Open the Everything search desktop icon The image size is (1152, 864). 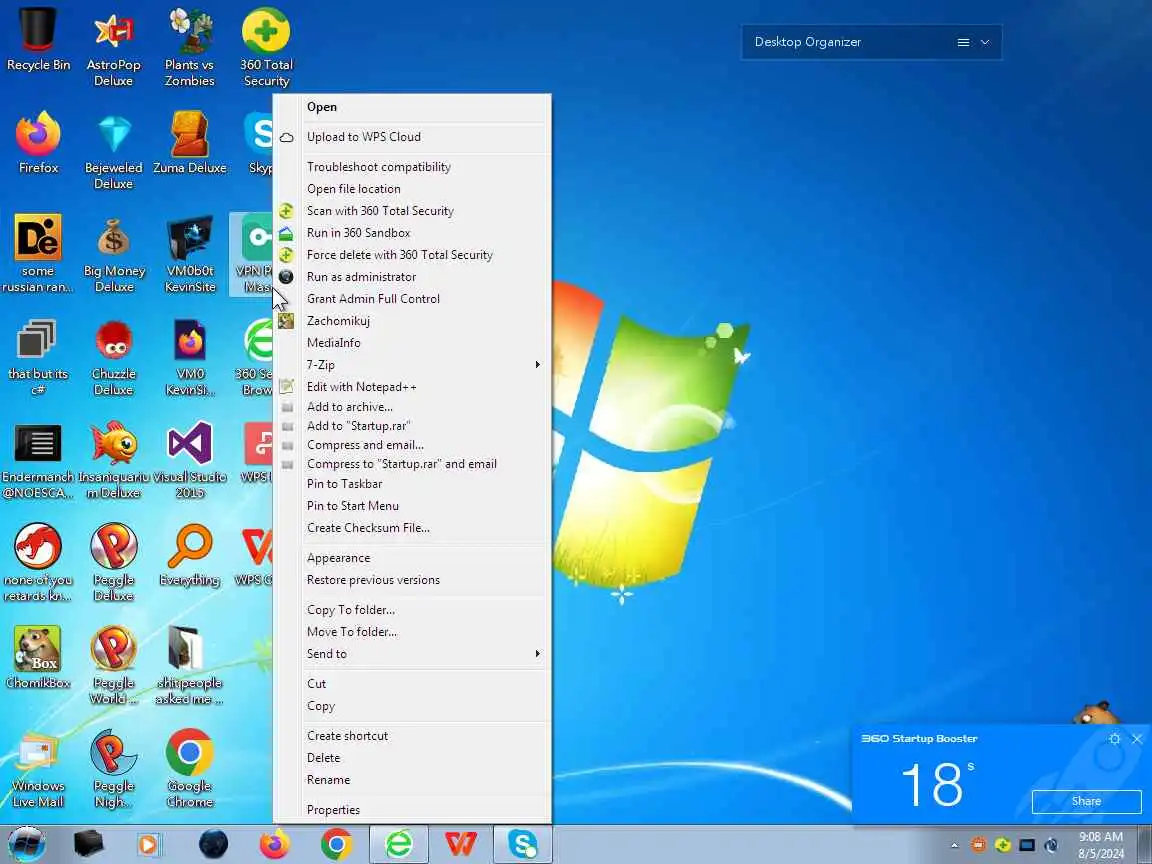pyautogui.click(x=190, y=555)
